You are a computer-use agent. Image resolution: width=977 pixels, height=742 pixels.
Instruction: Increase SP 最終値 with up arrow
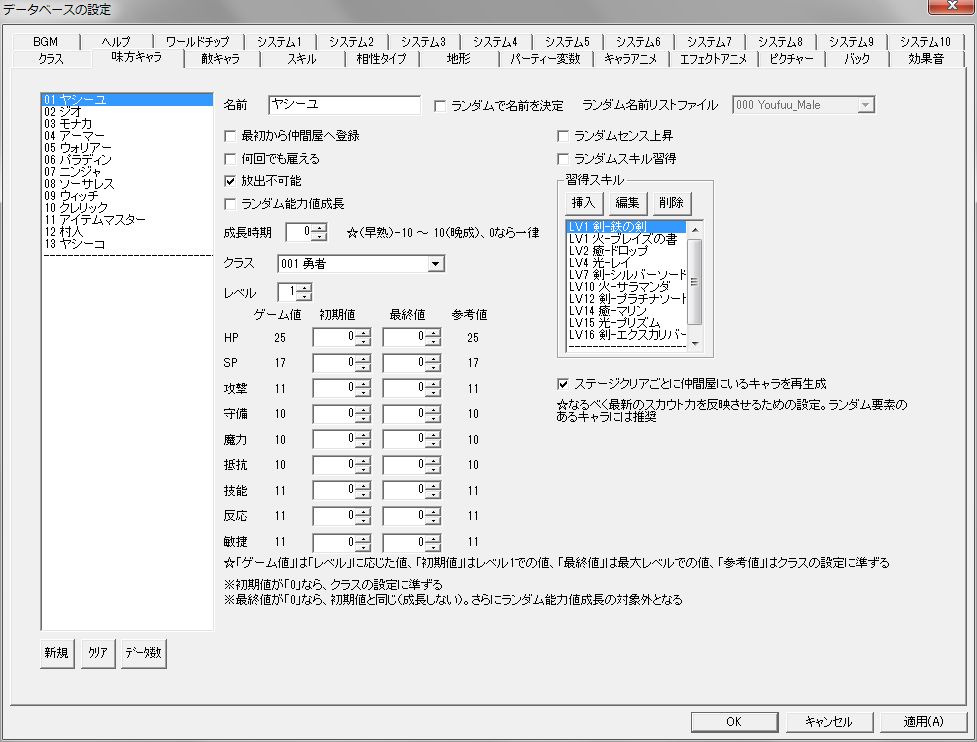click(x=434, y=358)
